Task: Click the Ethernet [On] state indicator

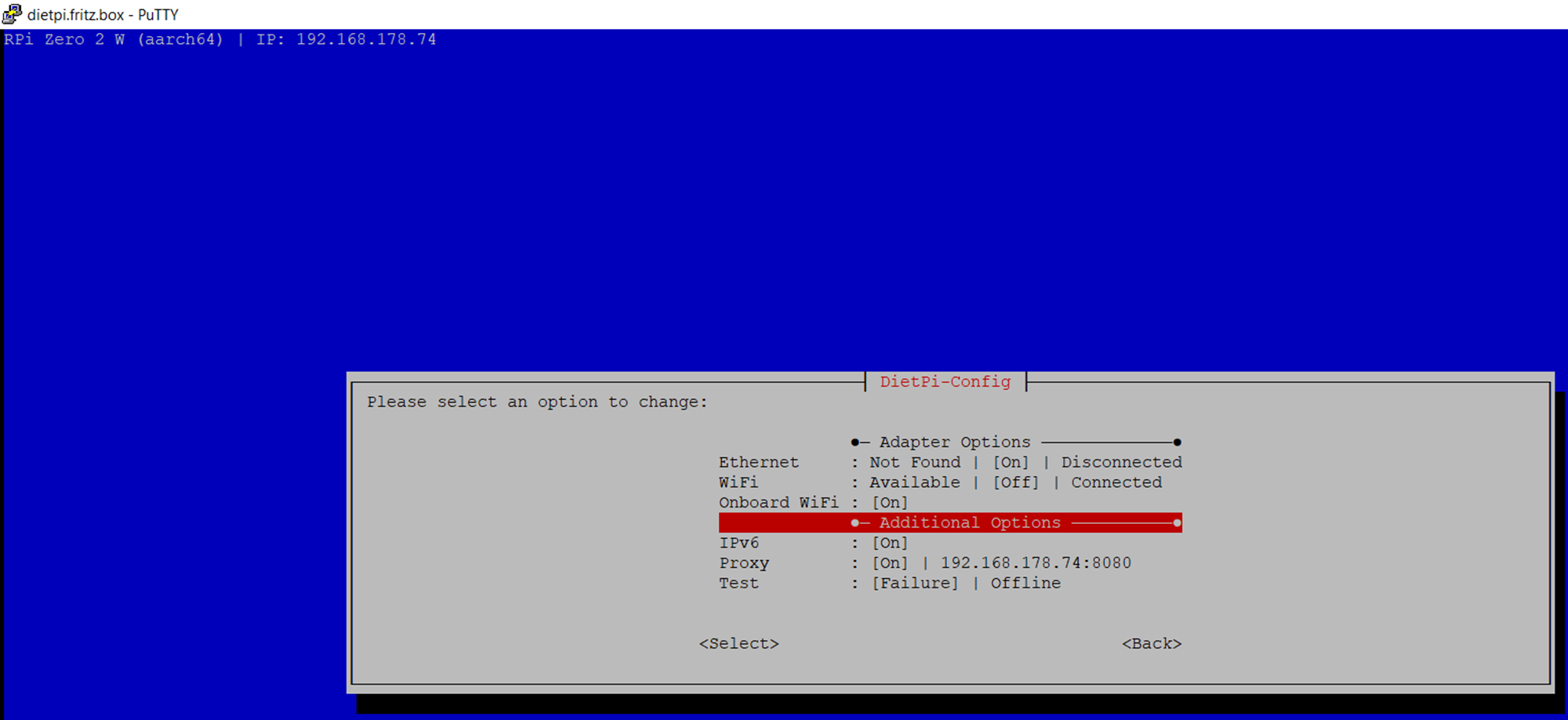Action: (x=1011, y=462)
